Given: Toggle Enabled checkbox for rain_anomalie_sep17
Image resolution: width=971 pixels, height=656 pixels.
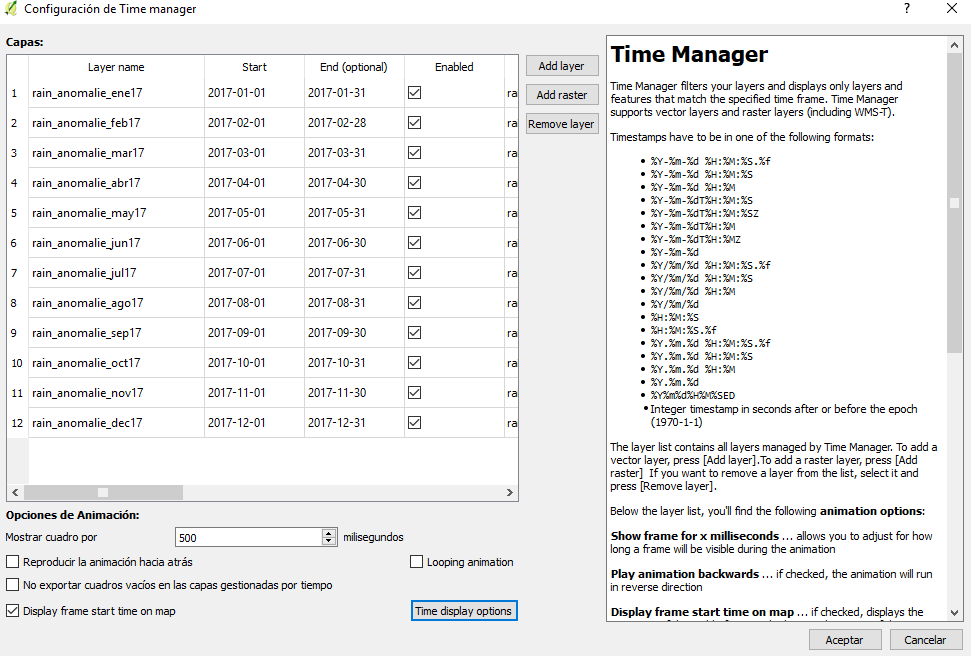Looking at the screenshot, I should pyautogui.click(x=415, y=333).
